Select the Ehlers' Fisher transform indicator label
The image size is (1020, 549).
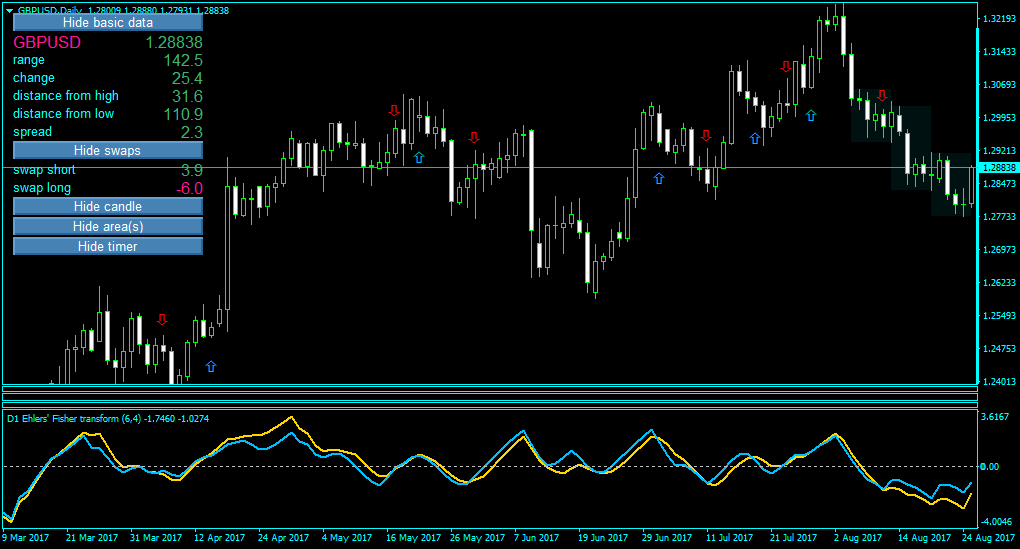[108, 419]
